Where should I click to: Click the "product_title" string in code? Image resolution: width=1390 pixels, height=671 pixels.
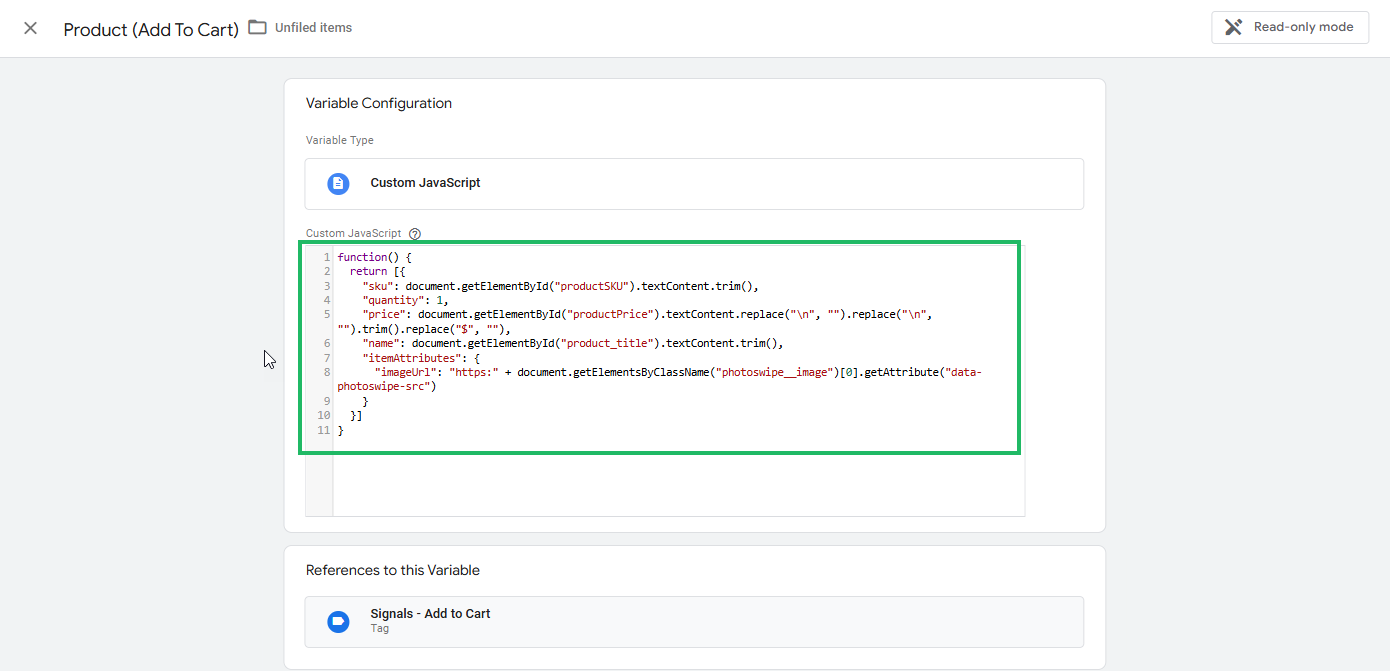click(610, 343)
